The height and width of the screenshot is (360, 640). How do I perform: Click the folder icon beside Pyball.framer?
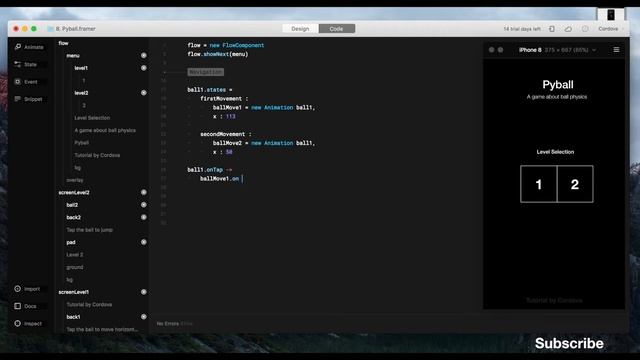click(x=50, y=29)
